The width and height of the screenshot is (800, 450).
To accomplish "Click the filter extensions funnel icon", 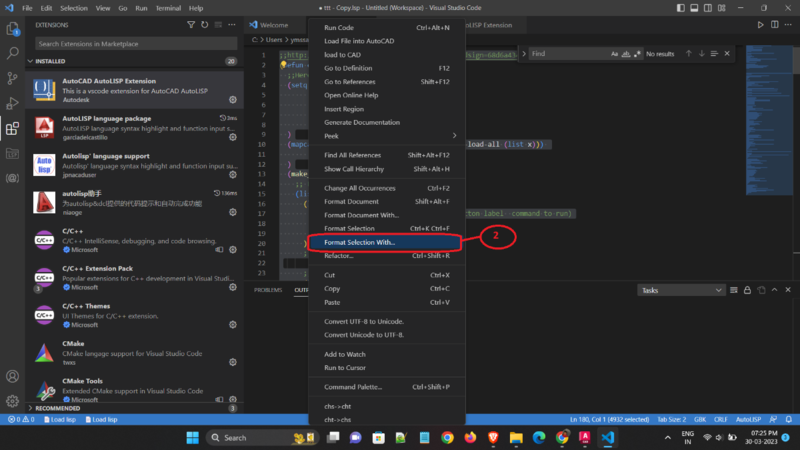I will coord(191,24).
